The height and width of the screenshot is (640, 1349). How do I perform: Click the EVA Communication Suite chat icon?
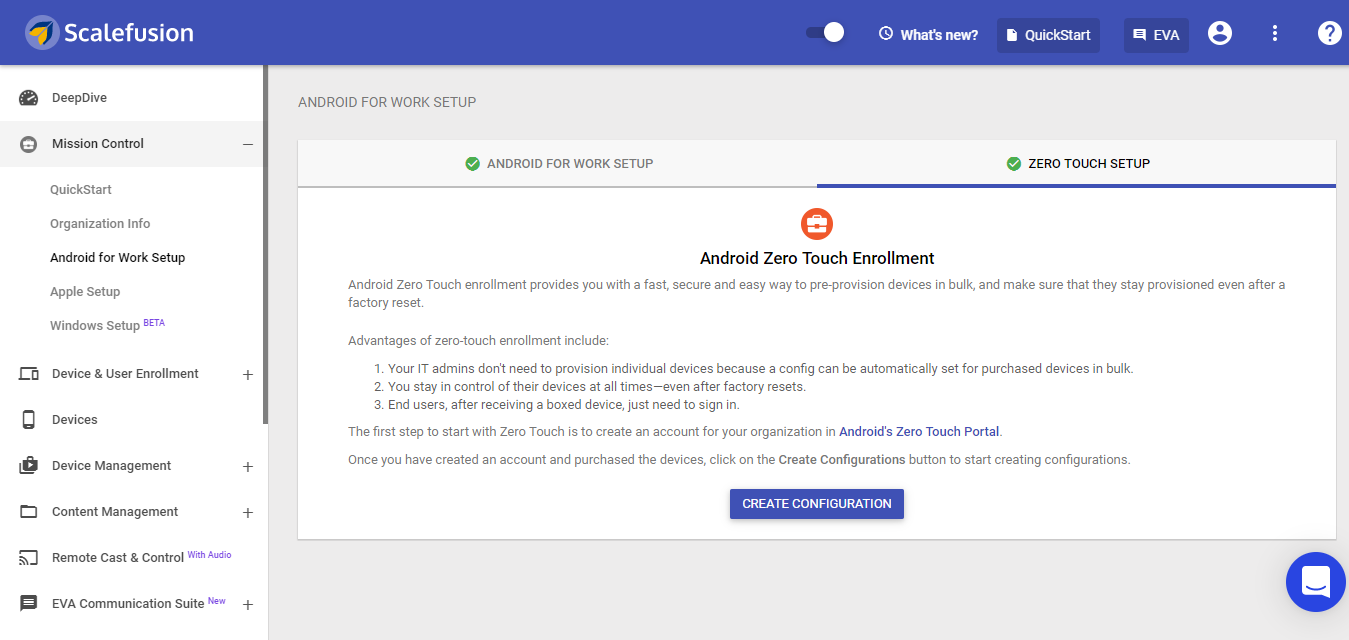[x=29, y=604]
